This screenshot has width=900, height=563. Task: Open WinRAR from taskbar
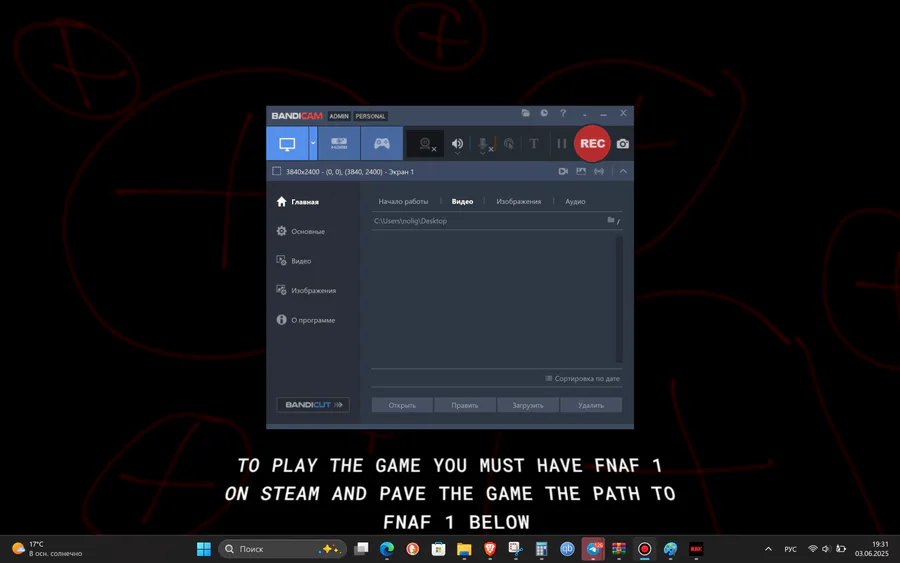pyautogui.click(x=619, y=549)
